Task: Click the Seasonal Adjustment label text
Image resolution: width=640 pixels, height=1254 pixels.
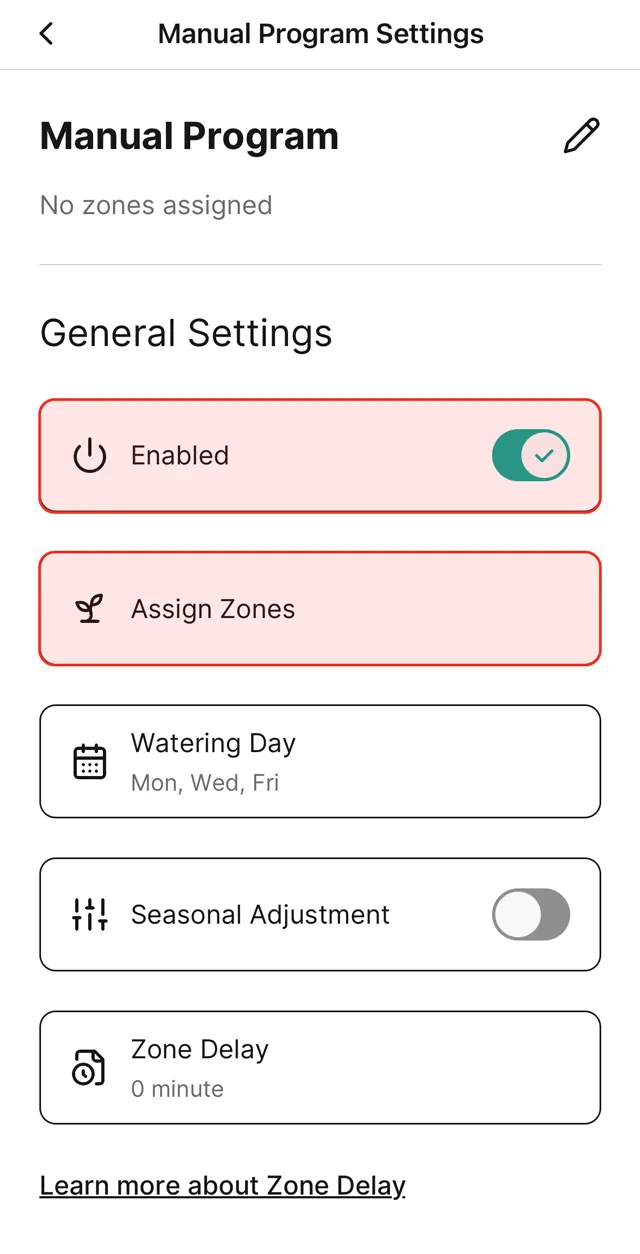Action: (260, 914)
